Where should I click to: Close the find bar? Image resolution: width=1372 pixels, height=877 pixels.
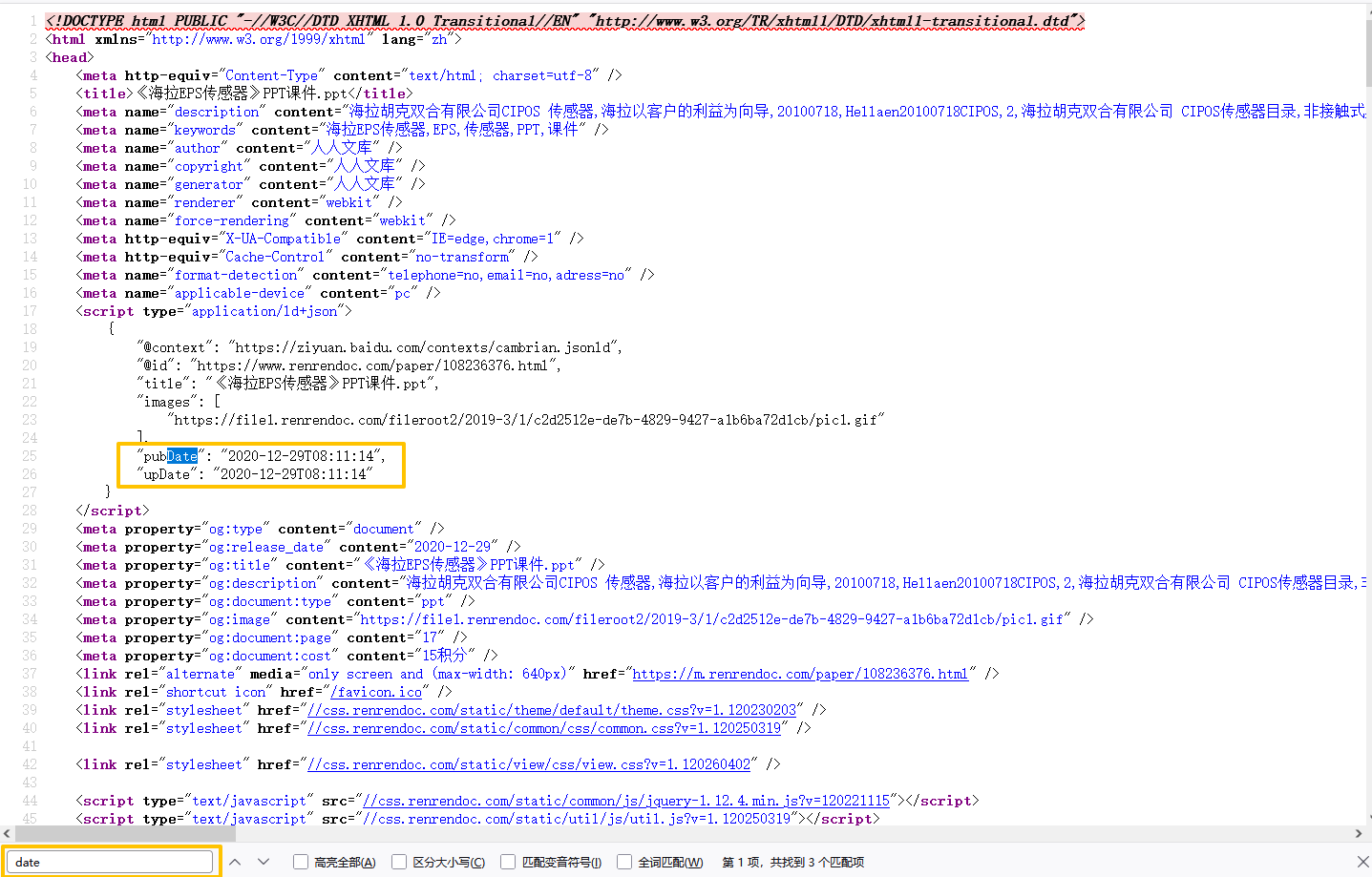(x=1362, y=862)
